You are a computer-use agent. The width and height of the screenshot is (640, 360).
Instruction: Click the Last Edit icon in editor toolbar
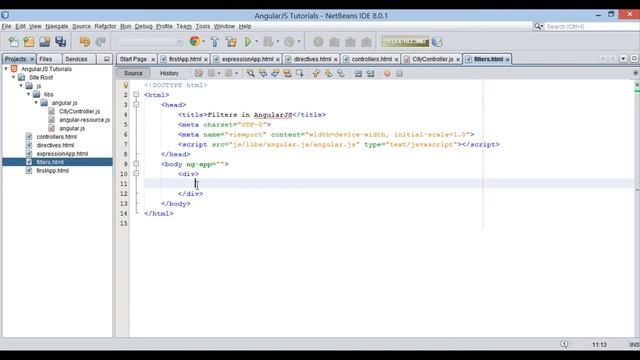199,73
